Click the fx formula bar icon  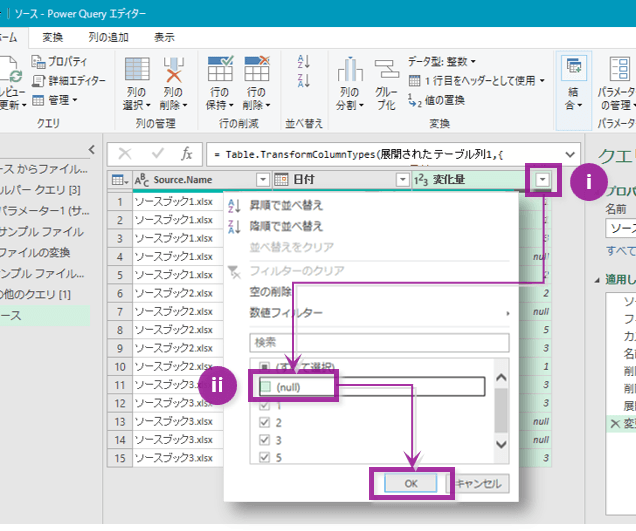[186, 154]
